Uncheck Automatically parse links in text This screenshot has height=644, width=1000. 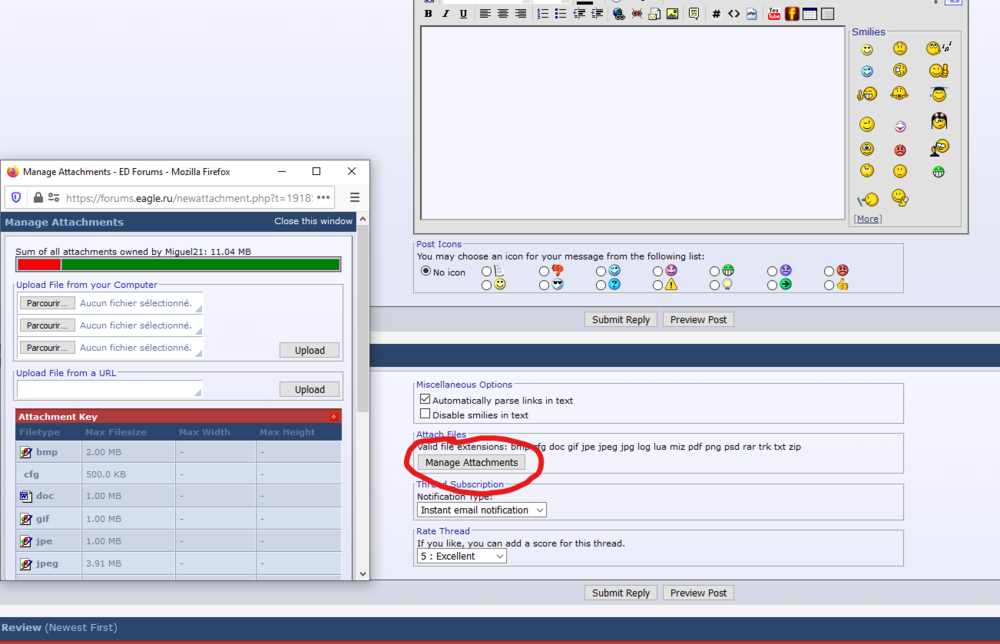pyautogui.click(x=425, y=399)
